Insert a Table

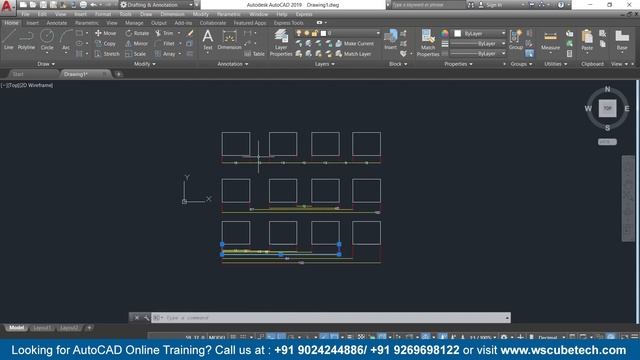254,53
